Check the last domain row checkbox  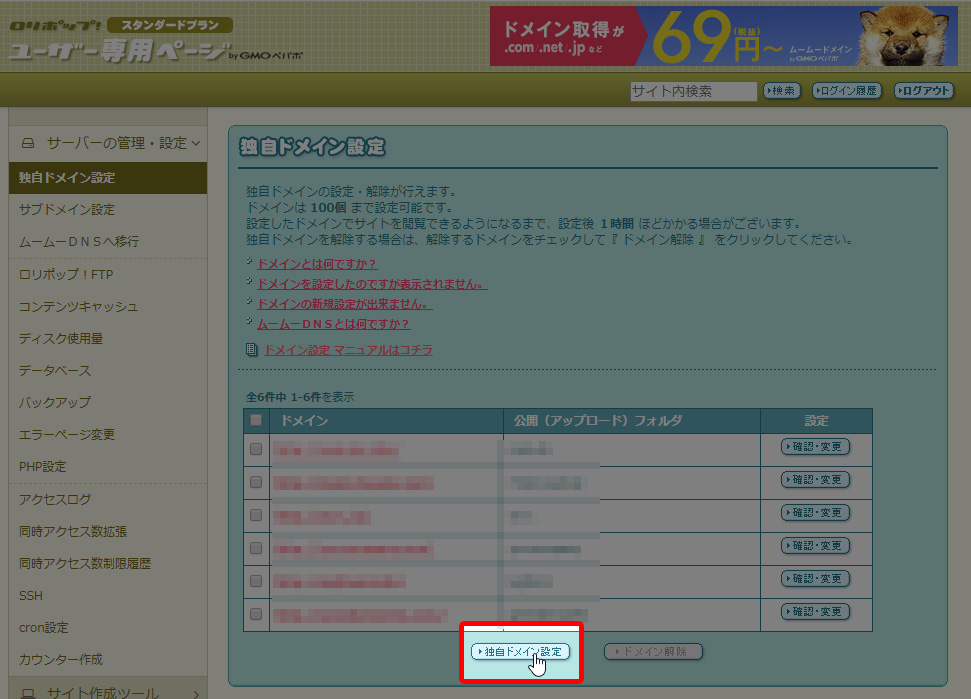point(256,614)
